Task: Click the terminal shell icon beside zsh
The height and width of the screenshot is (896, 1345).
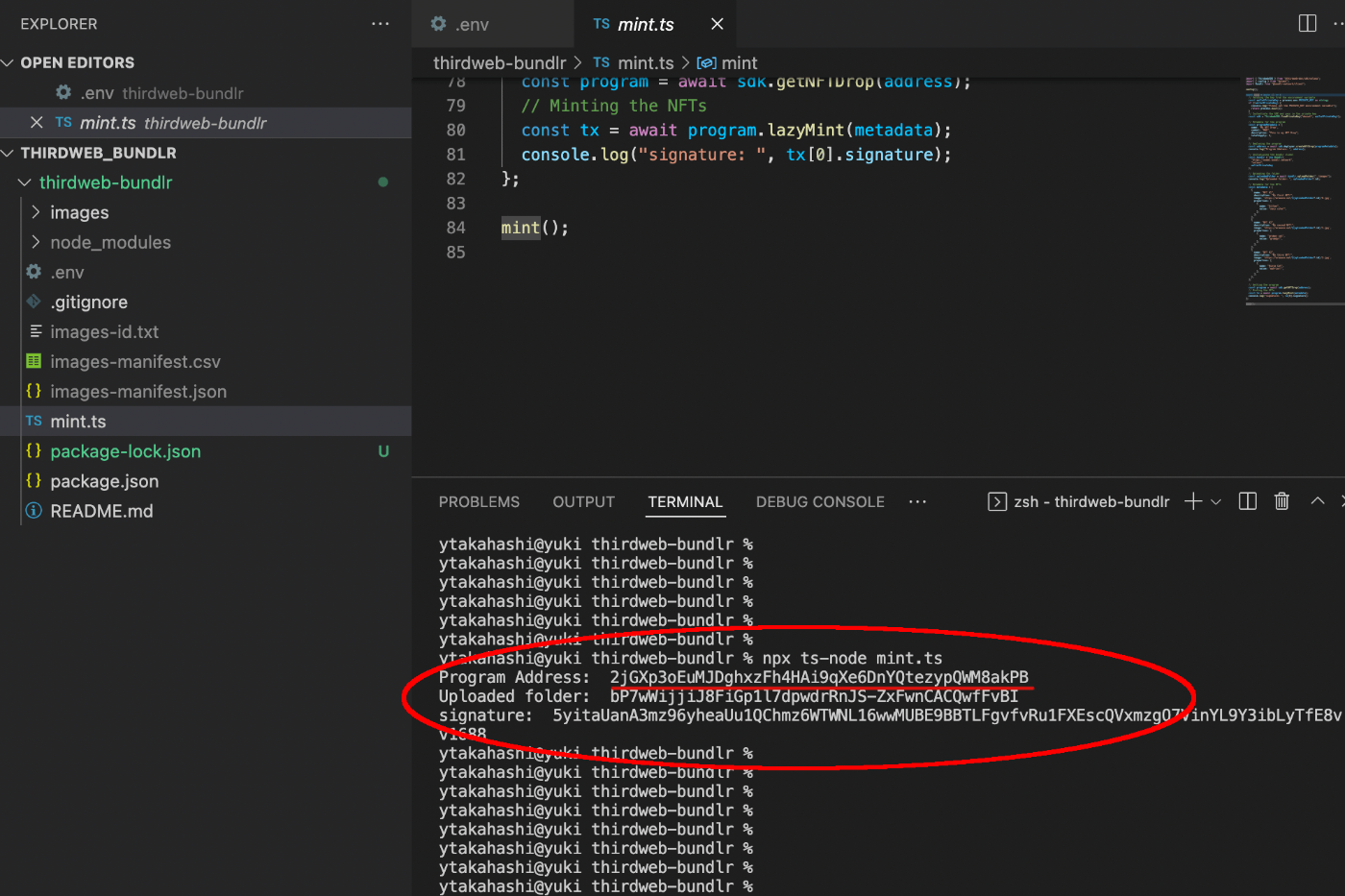Action: [997, 501]
